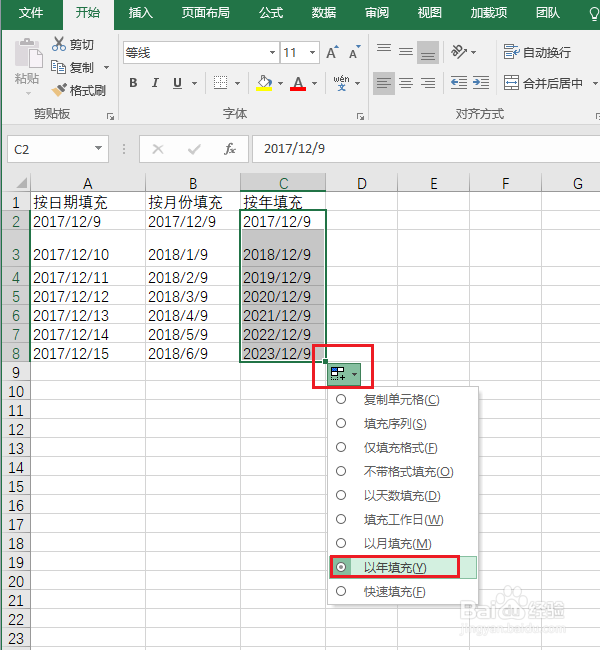
Task: Expand the Name Box dropdown arrow
Action: tap(98, 148)
